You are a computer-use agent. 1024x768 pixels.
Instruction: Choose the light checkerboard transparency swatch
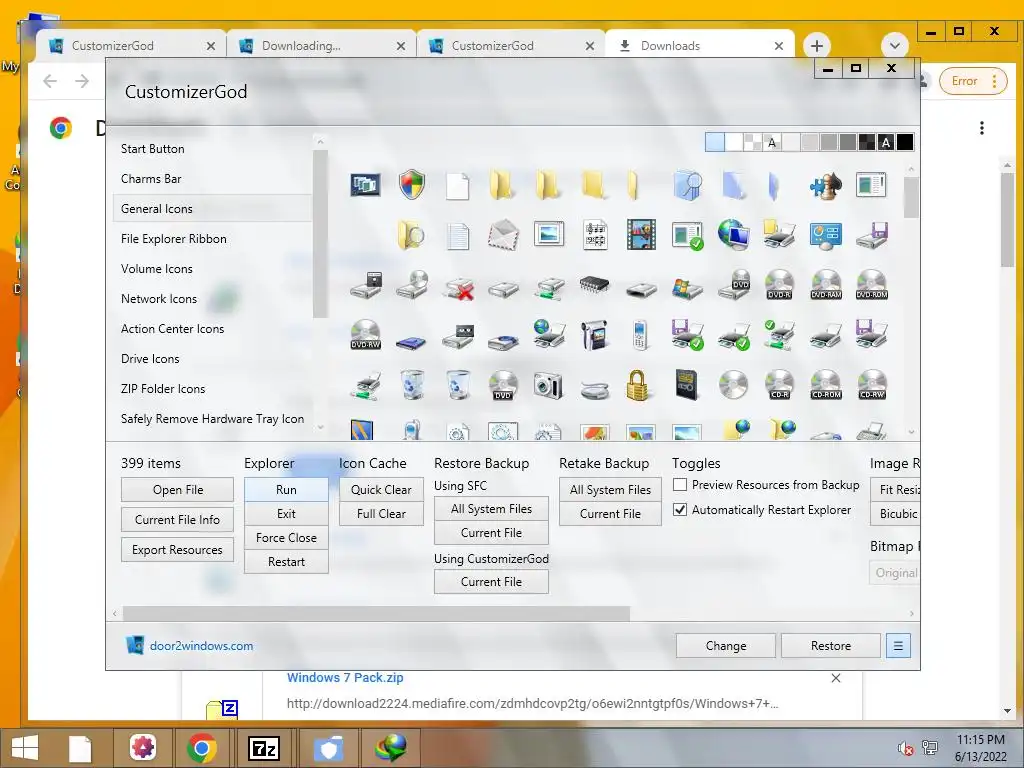click(752, 142)
